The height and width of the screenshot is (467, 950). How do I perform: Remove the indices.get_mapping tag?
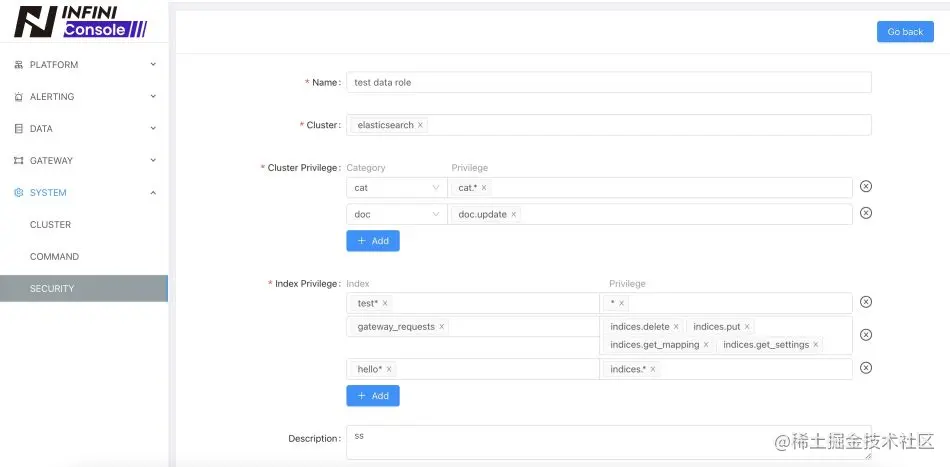tap(706, 345)
